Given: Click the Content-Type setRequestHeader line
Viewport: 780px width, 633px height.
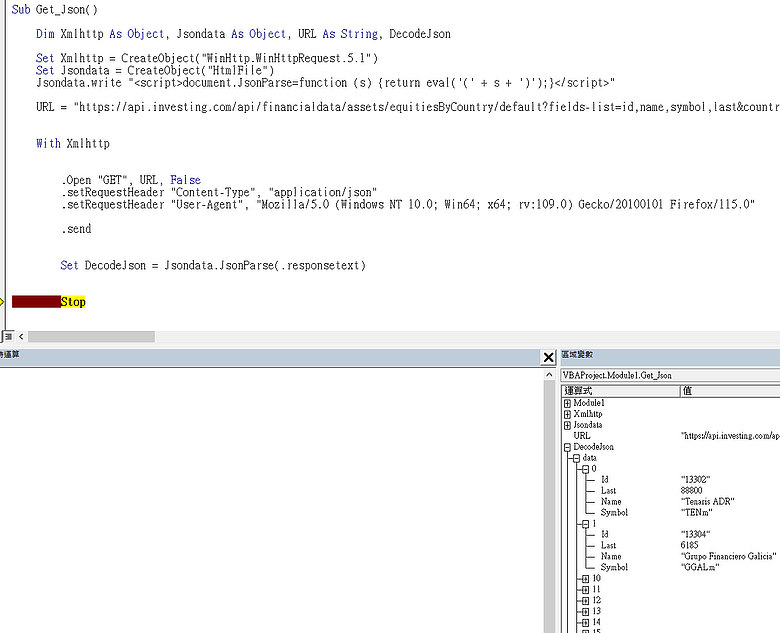Looking at the screenshot, I should point(219,192).
